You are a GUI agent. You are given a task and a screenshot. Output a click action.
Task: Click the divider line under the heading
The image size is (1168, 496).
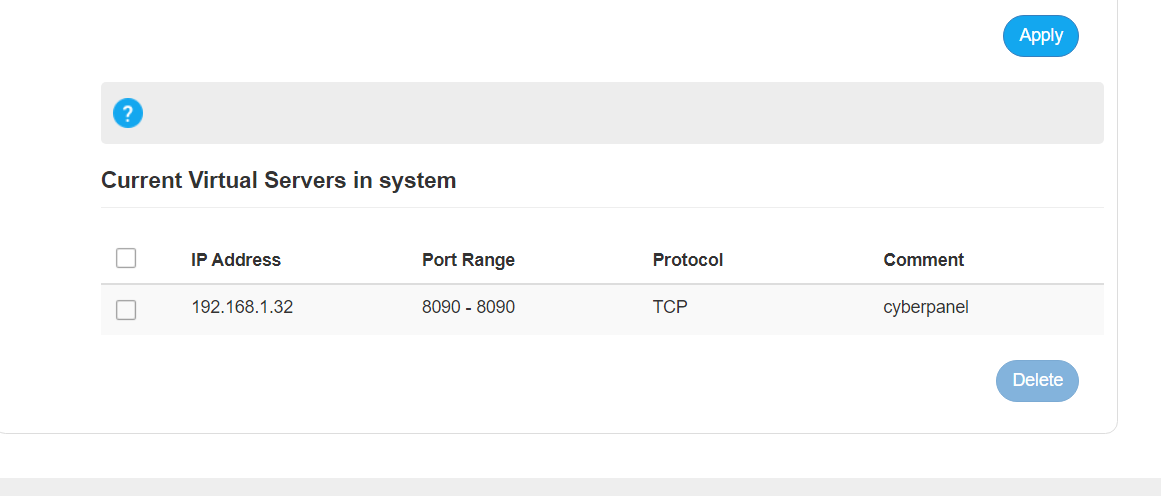click(x=602, y=207)
